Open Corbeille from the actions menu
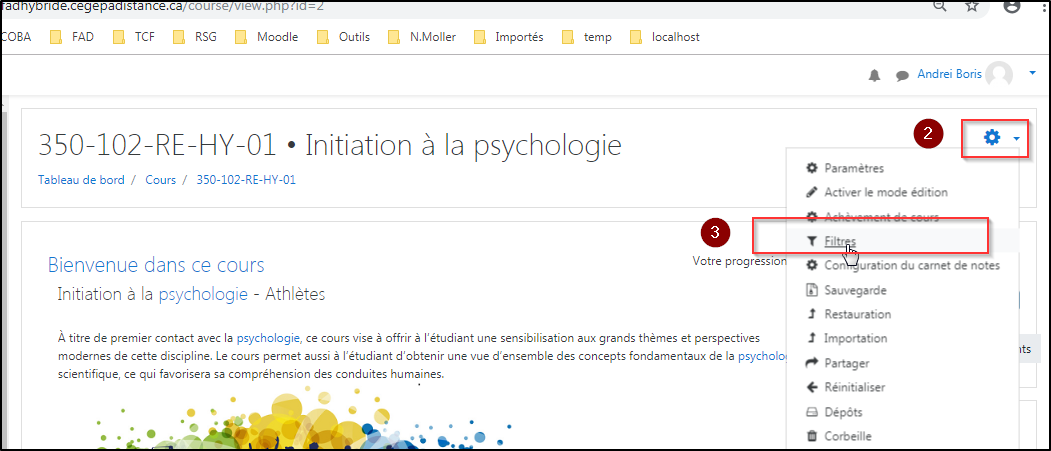 [x=848, y=436]
